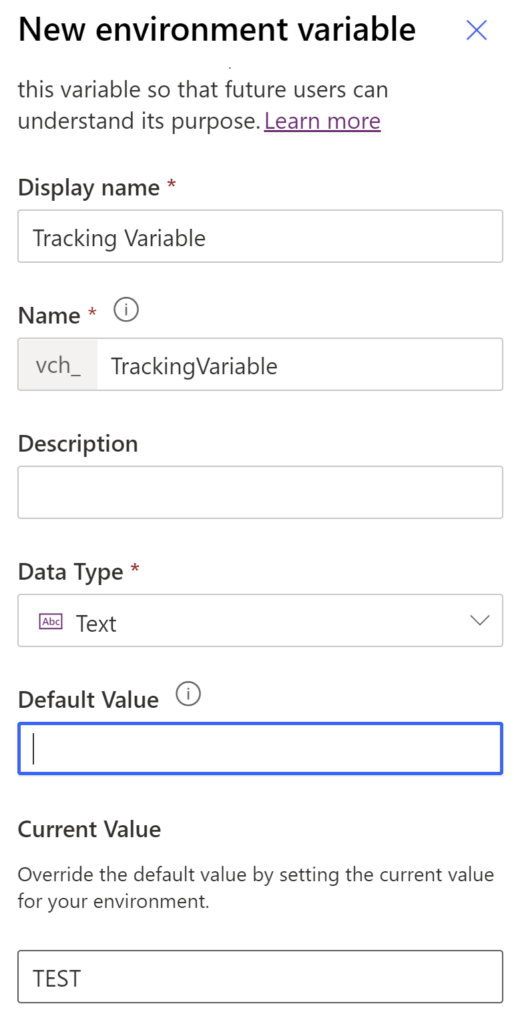Click the Abc text type icon
Image resolution: width=514 pixels, height=1024 pixels.
click(x=51, y=622)
